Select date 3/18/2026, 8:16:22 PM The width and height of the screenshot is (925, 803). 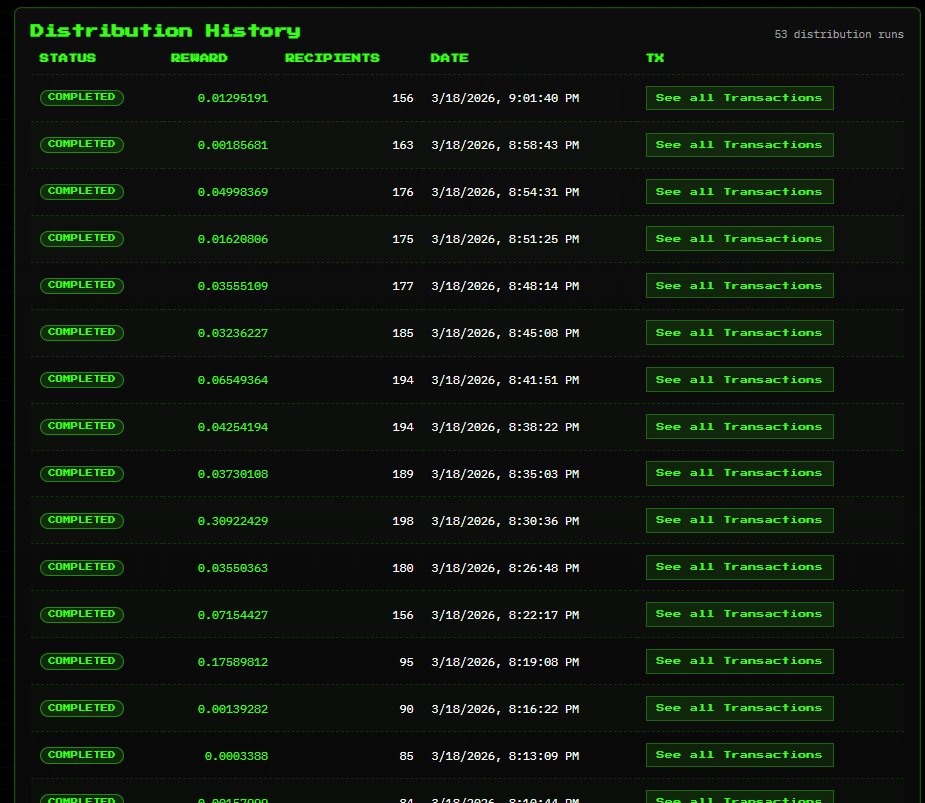click(x=505, y=709)
